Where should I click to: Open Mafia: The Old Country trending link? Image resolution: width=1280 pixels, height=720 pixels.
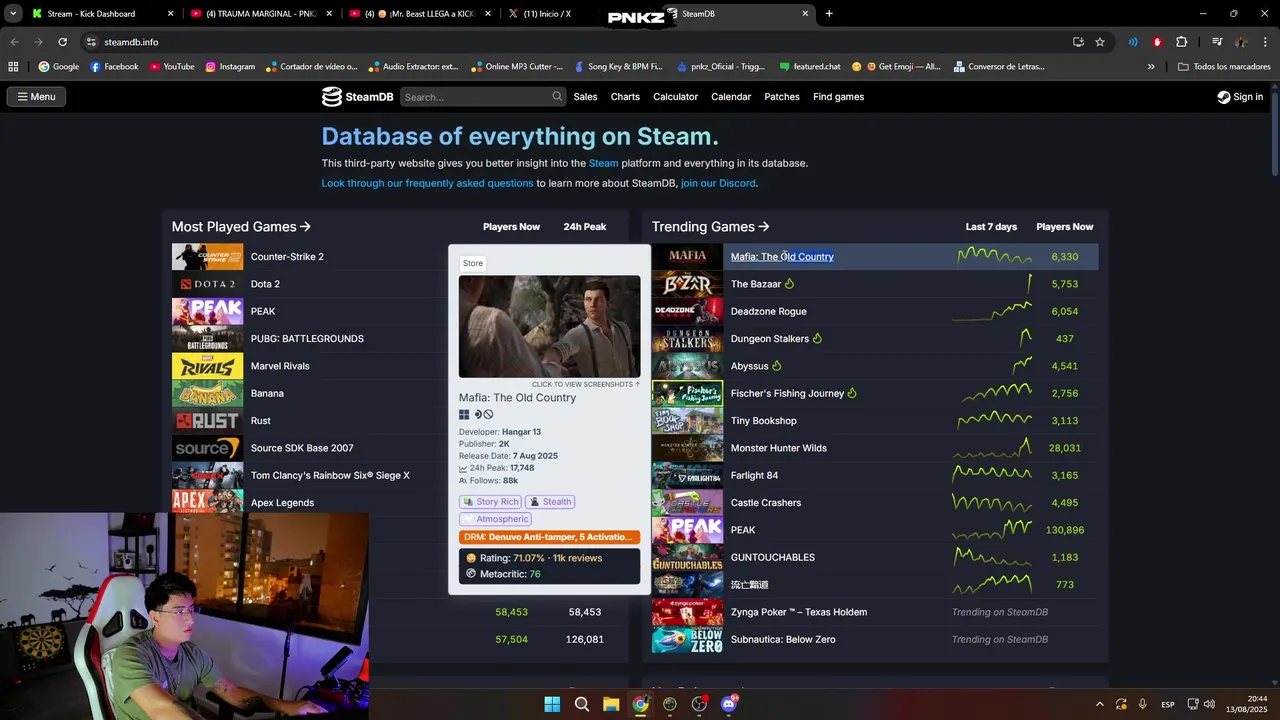782,257
